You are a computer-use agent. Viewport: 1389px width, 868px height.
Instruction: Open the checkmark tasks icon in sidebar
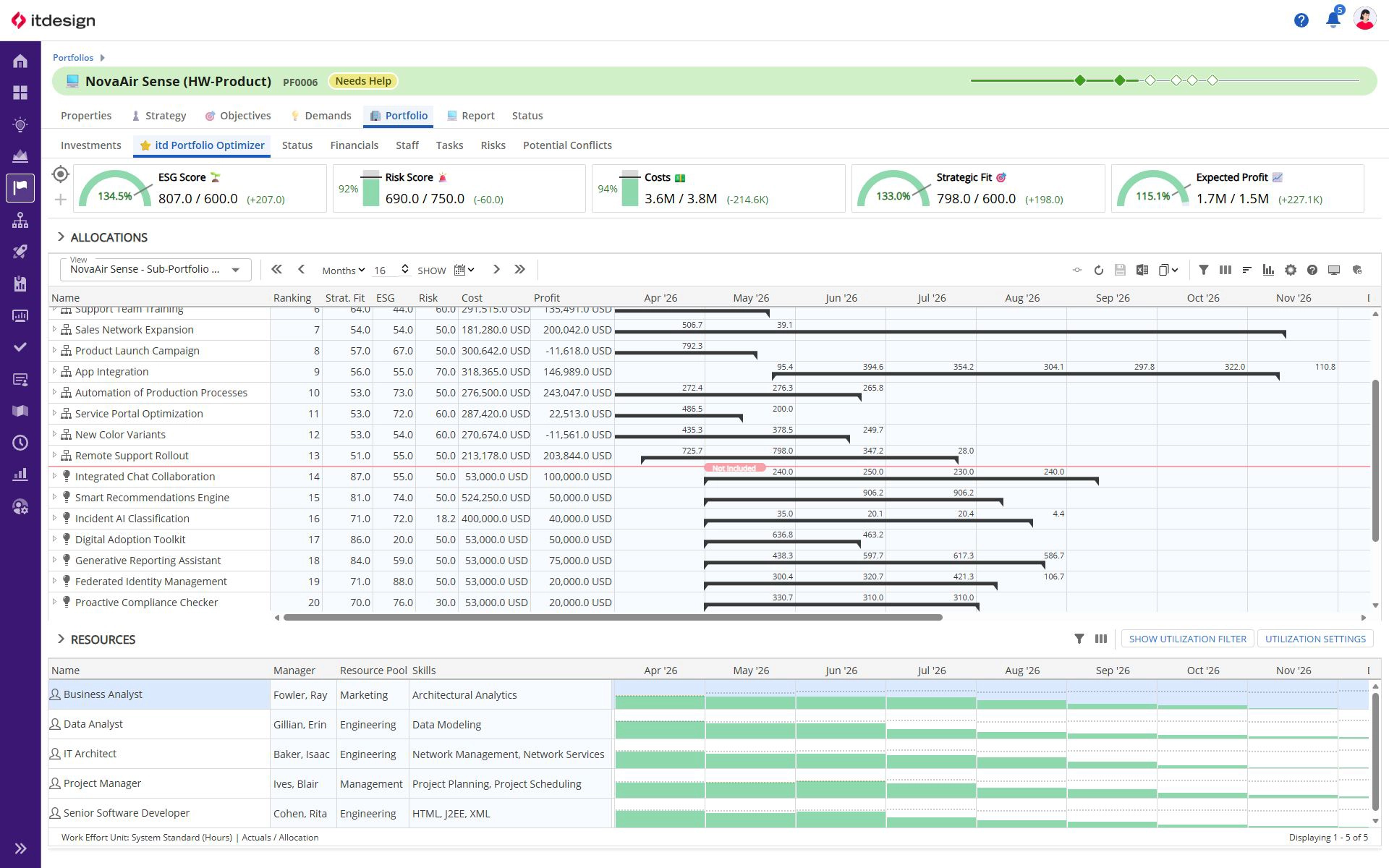tap(20, 347)
